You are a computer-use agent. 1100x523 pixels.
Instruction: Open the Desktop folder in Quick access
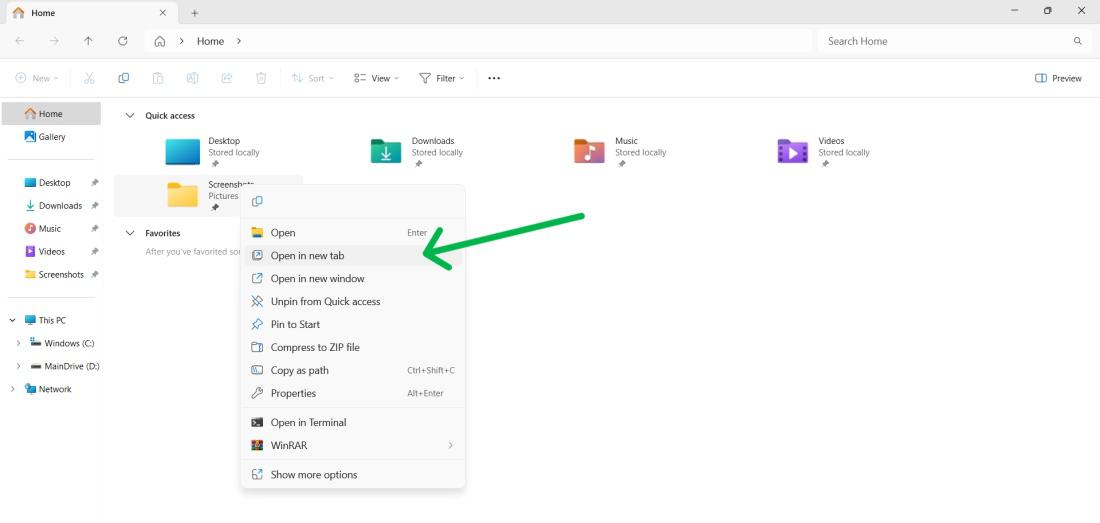pos(214,151)
